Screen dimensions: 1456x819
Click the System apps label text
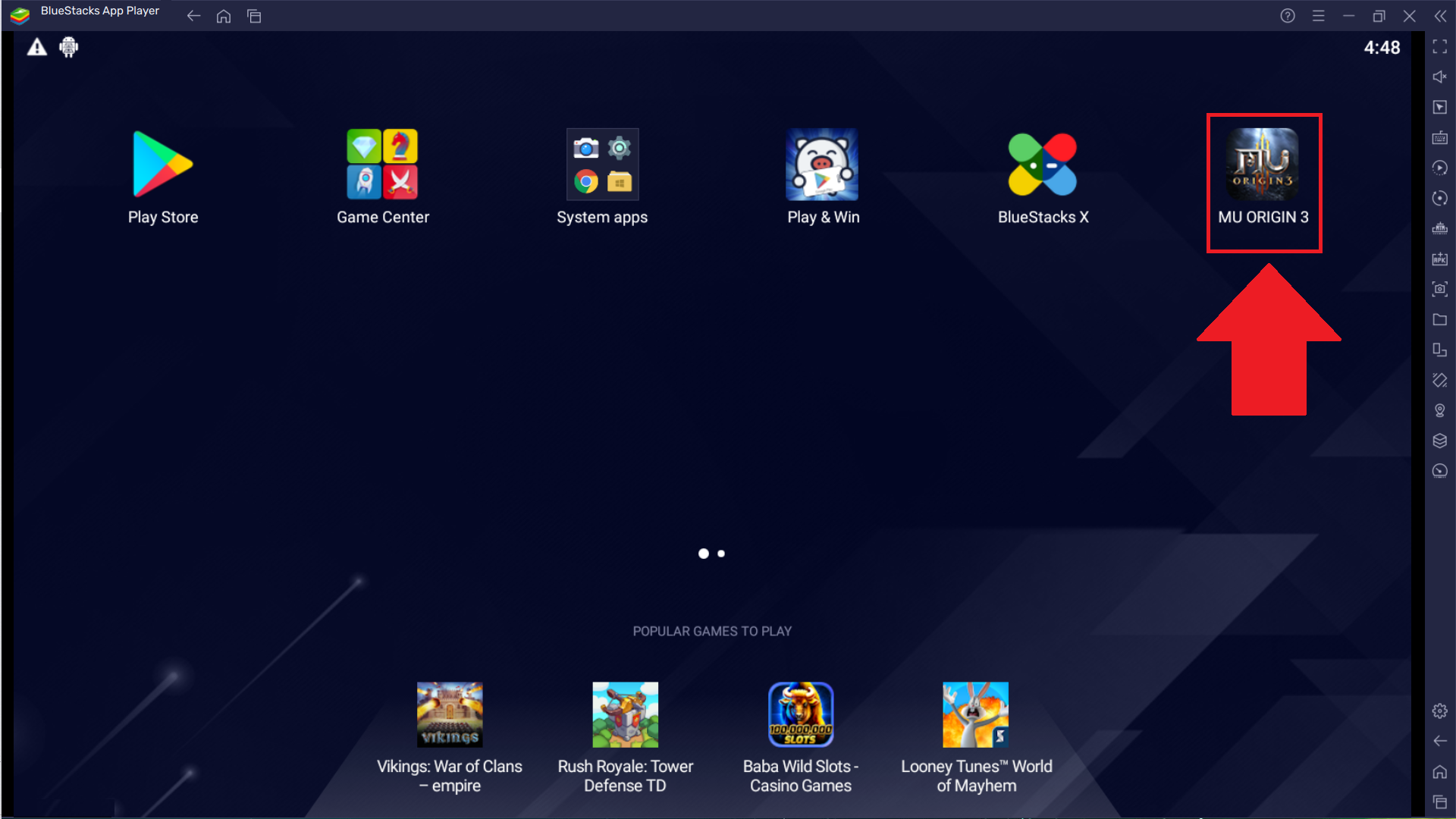[602, 218]
